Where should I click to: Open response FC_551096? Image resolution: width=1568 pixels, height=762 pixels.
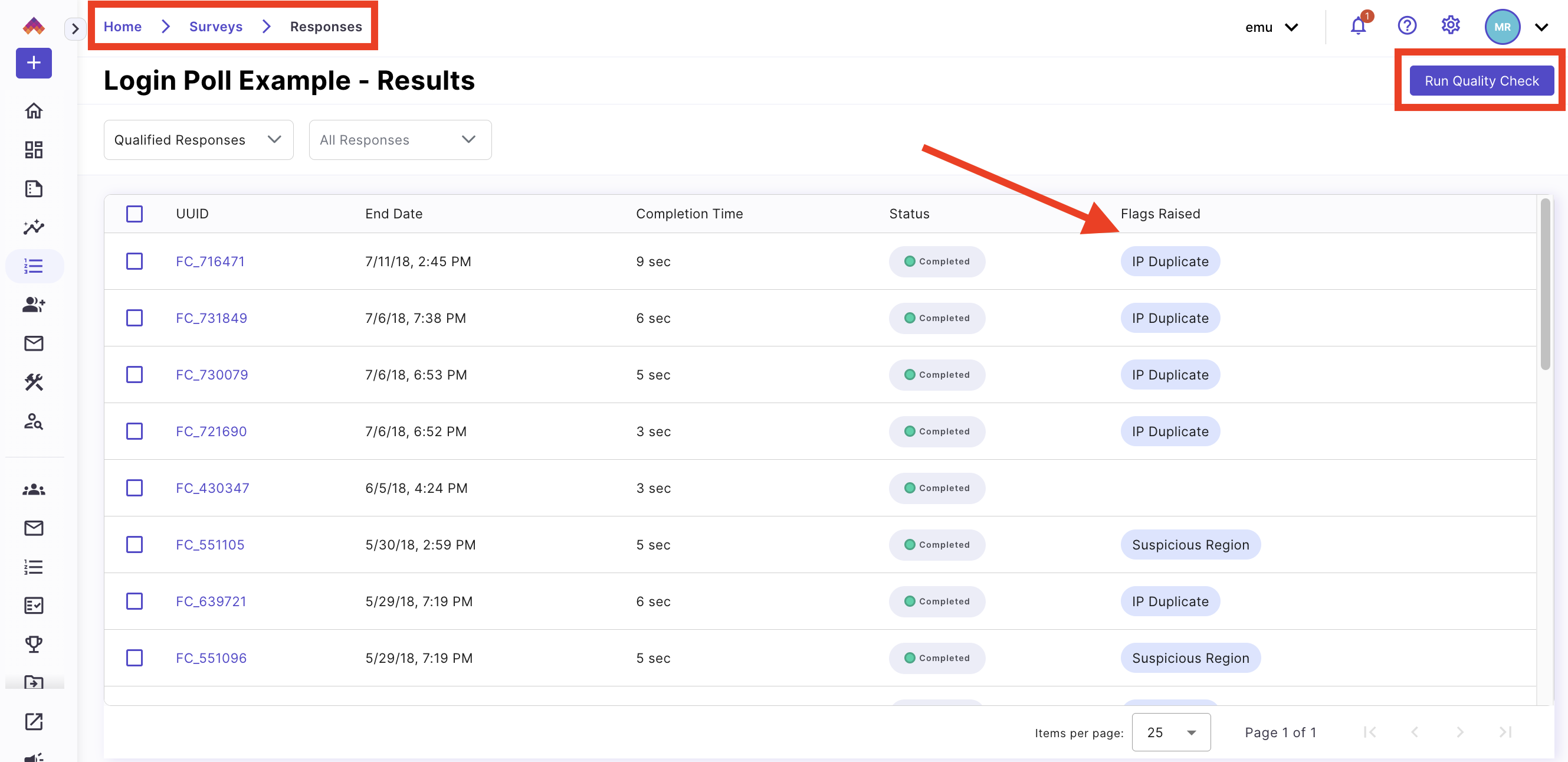point(211,658)
